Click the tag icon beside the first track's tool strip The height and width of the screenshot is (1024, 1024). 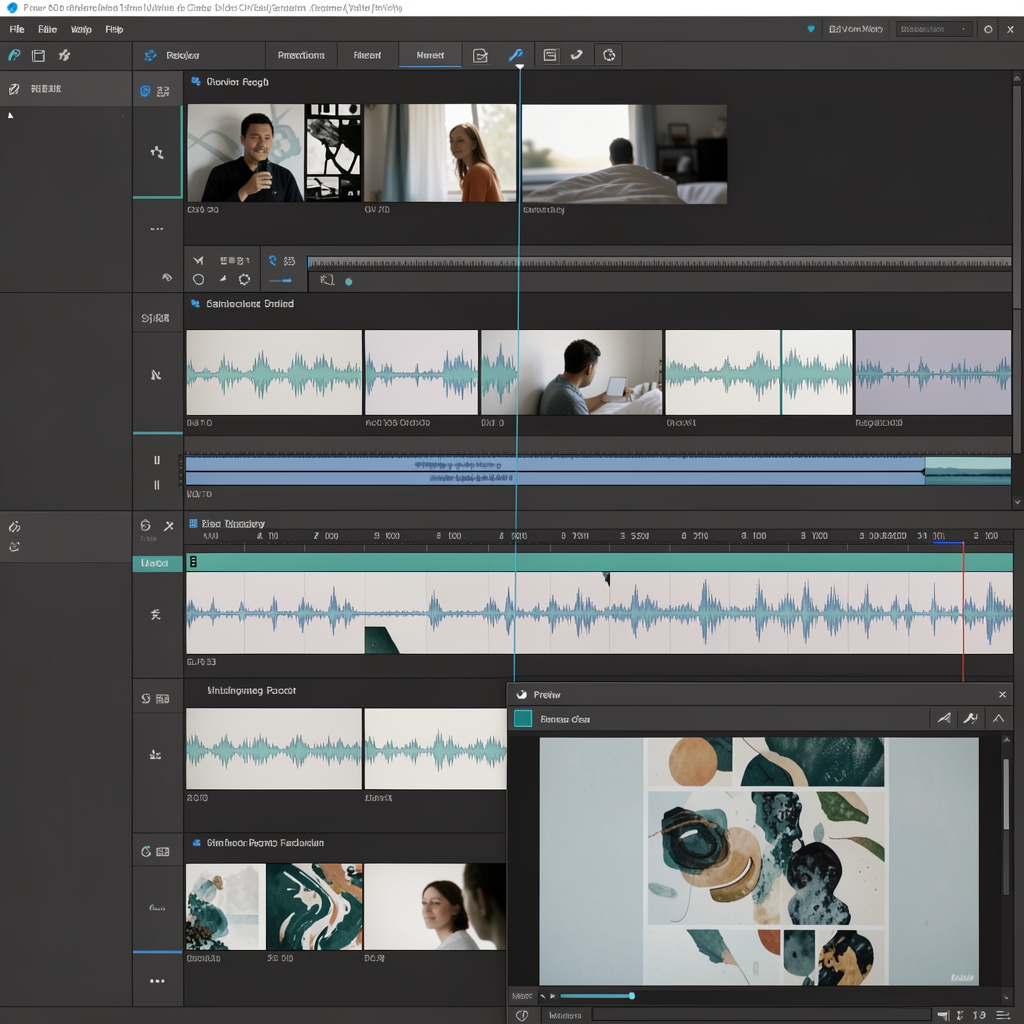click(167, 278)
